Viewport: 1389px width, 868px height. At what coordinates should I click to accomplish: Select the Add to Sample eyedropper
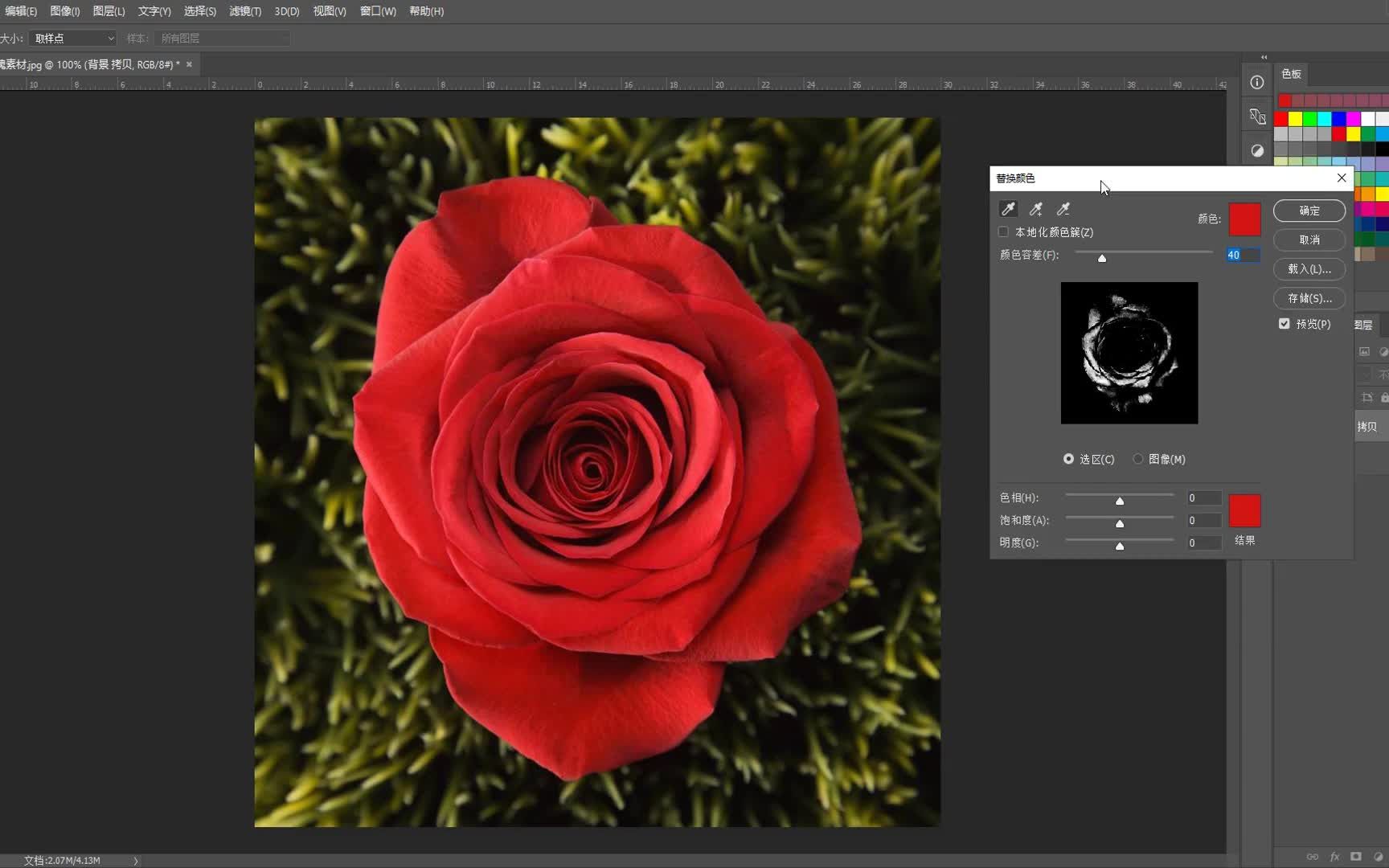click(1036, 209)
